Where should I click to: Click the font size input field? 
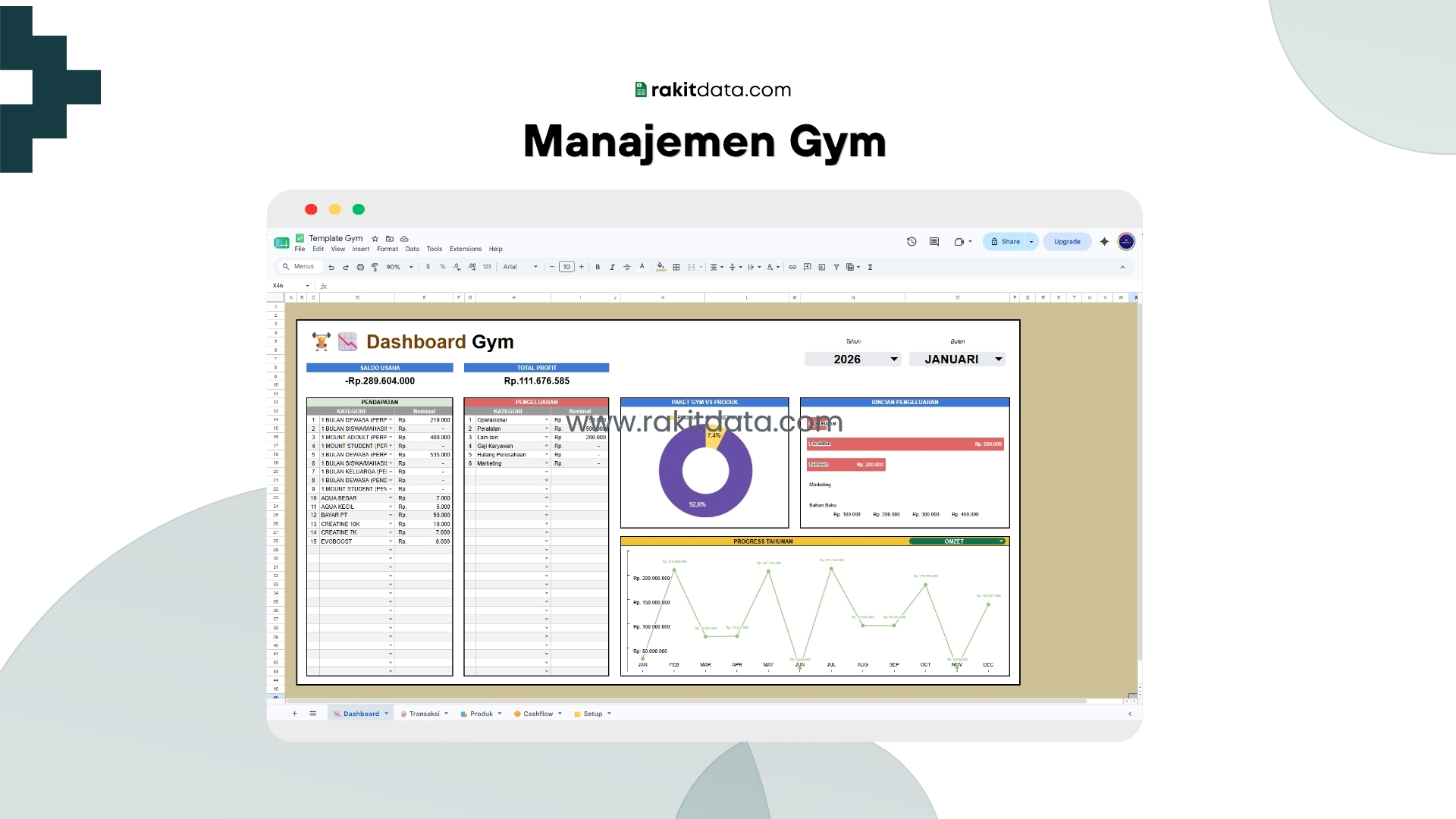click(x=566, y=267)
